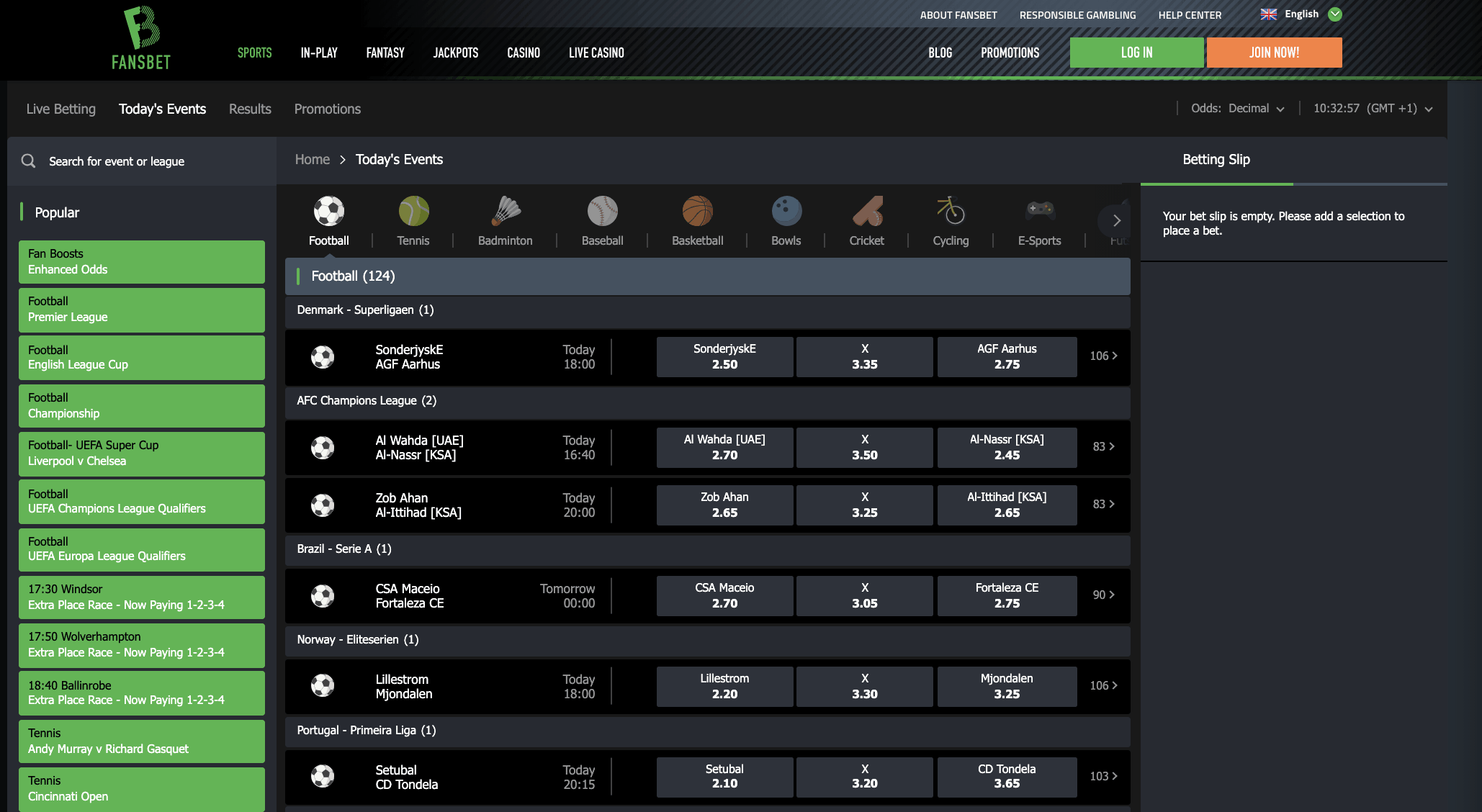Image resolution: width=1482 pixels, height=812 pixels.
Task: Open the IN-PLAY menu
Action: click(319, 53)
